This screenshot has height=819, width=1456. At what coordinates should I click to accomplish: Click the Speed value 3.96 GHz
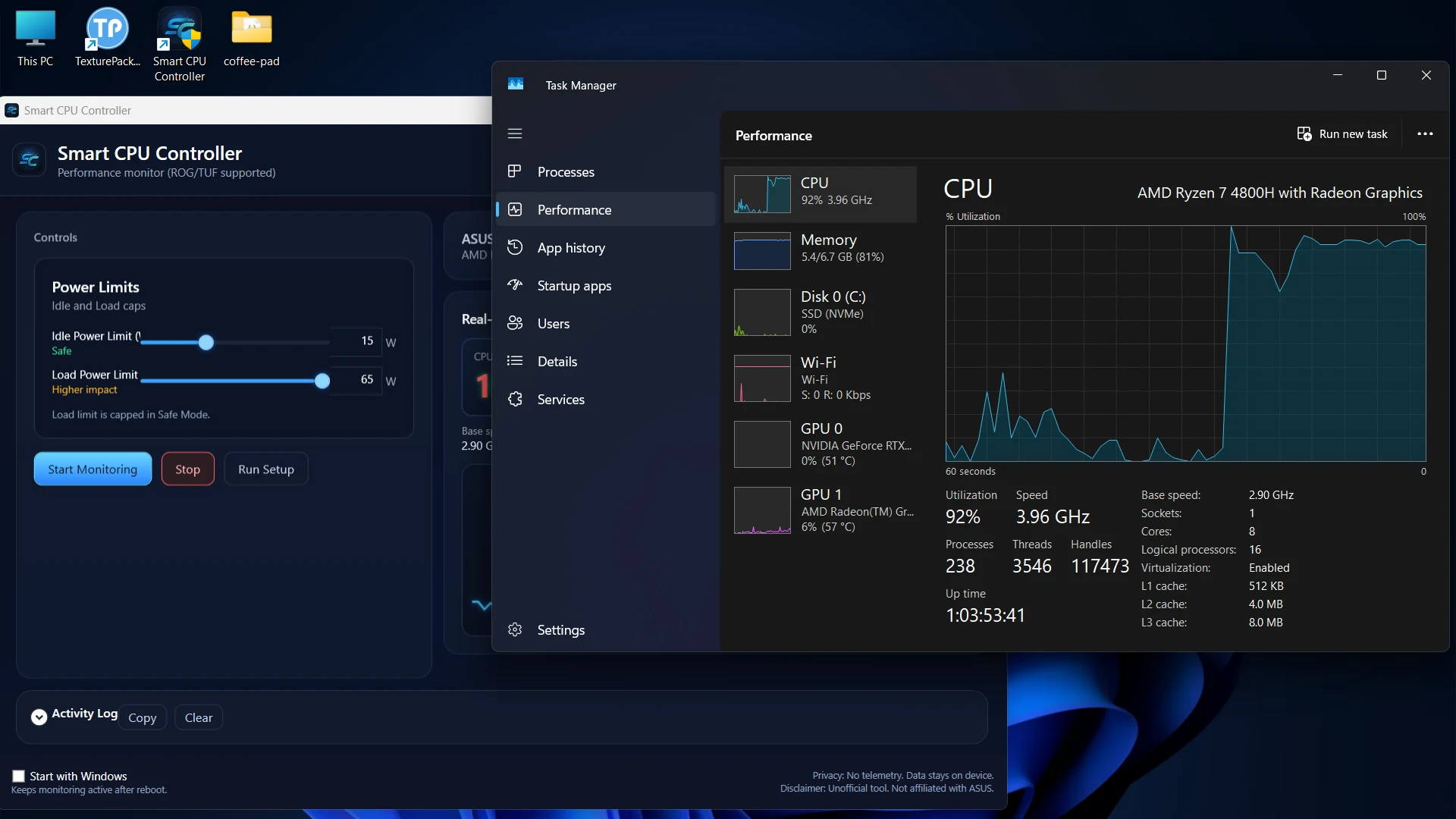click(1053, 517)
